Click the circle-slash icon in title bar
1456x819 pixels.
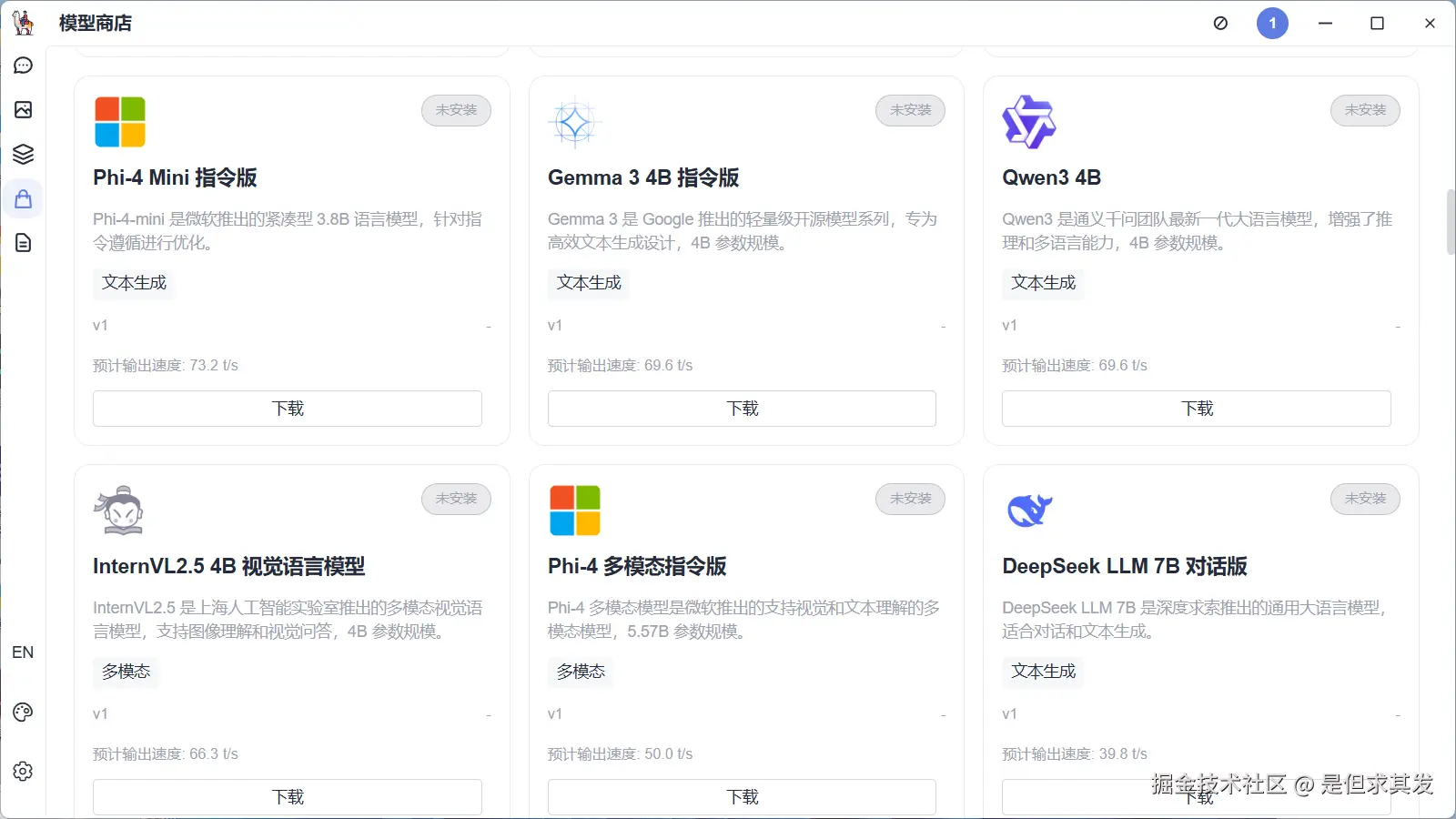click(1220, 23)
